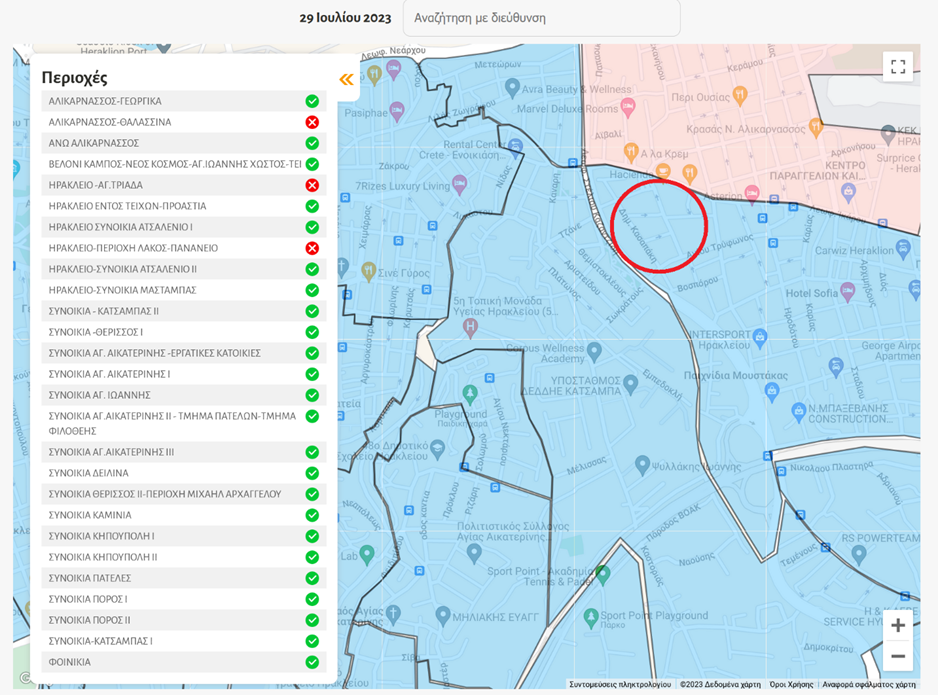
Task: Zoom in using the plus button
Action: click(x=897, y=626)
